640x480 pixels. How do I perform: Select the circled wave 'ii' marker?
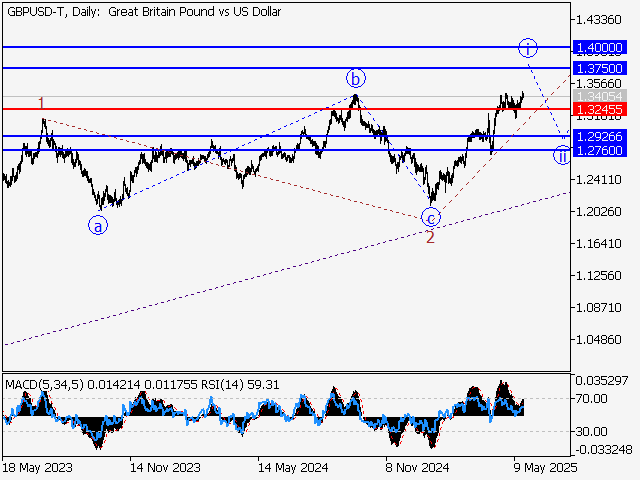click(x=563, y=155)
